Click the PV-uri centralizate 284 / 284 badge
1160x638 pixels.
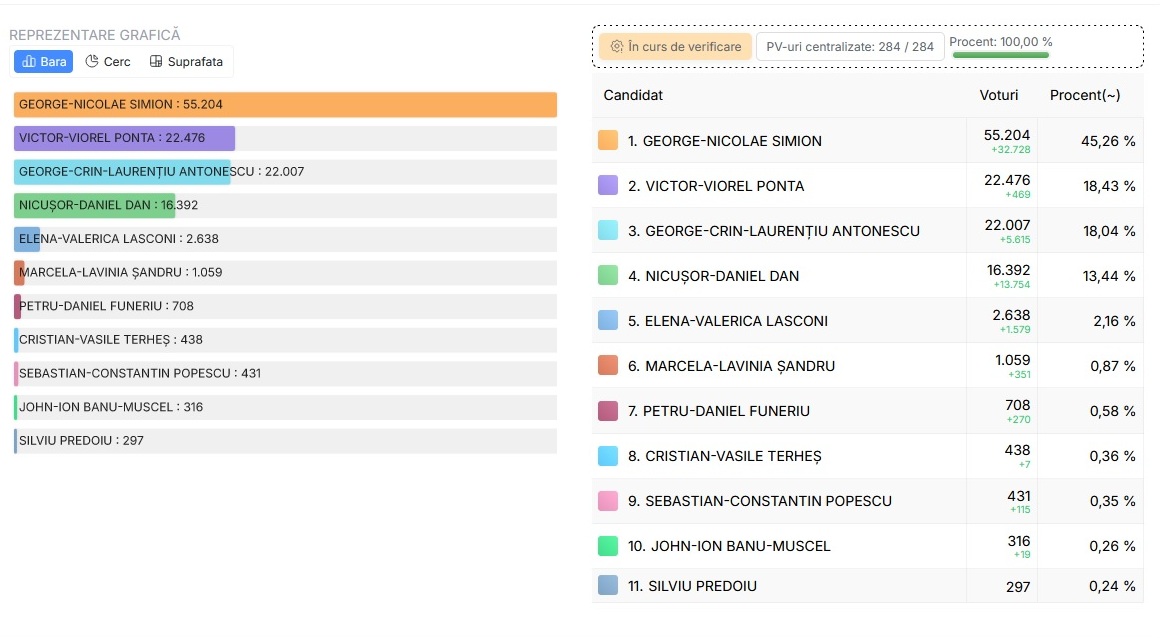[x=849, y=47]
